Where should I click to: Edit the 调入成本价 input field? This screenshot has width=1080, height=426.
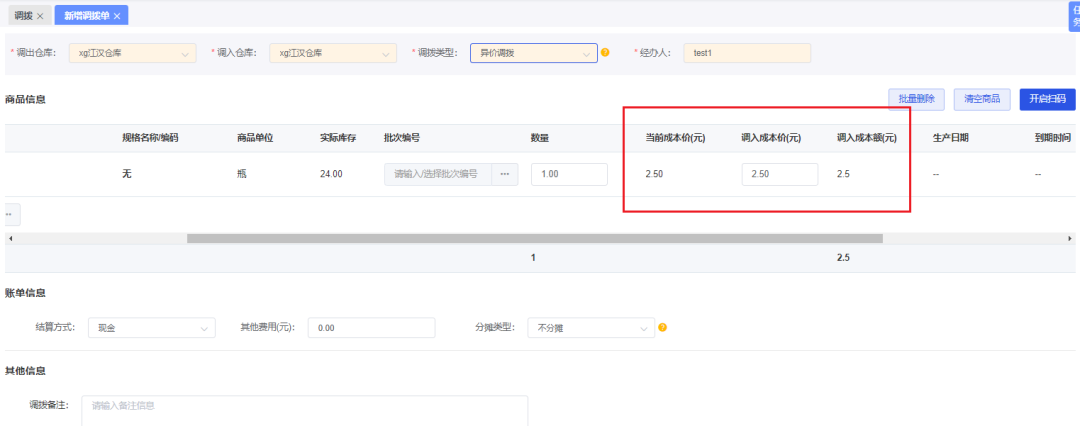point(780,174)
